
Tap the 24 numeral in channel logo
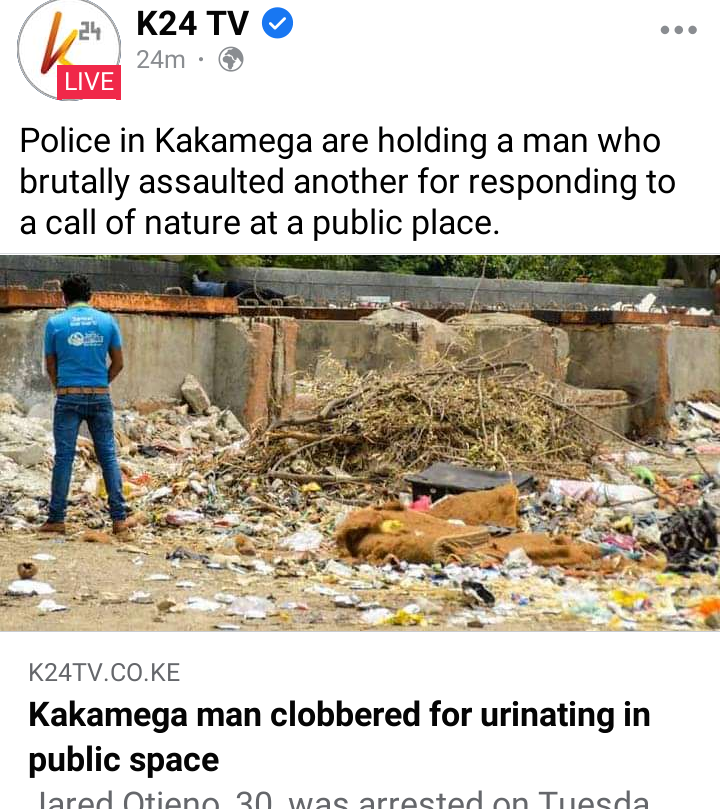90,31
